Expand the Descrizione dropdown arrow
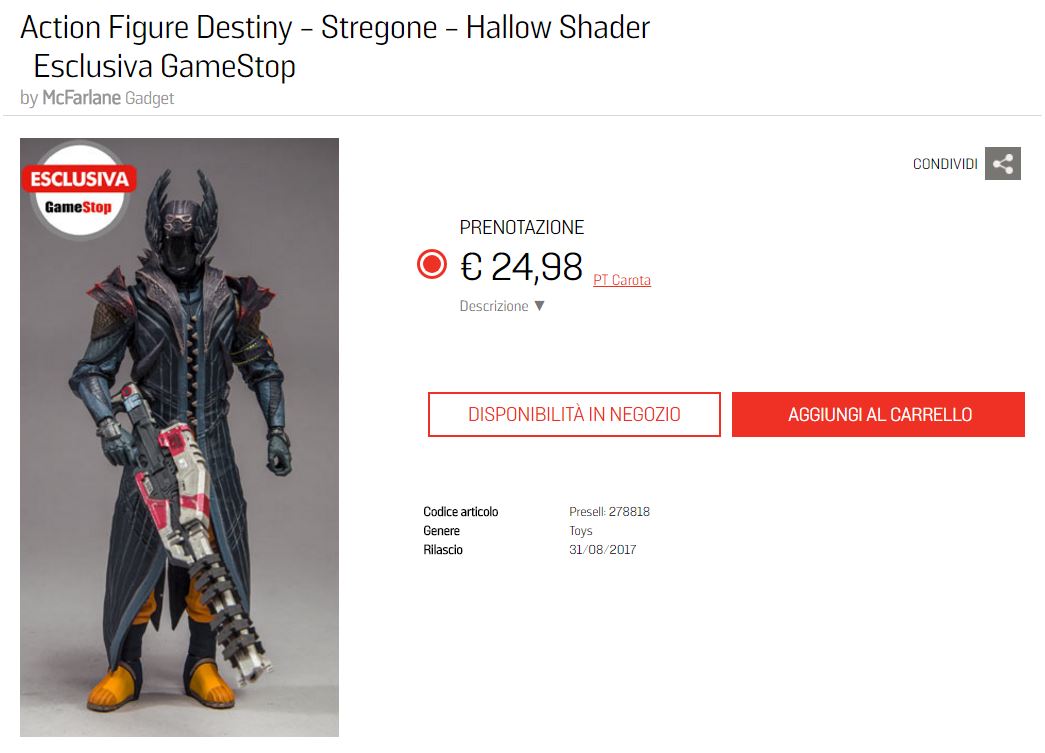The height and width of the screenshot is (753, 1045). pyautogui.click(x=539, y=306)
